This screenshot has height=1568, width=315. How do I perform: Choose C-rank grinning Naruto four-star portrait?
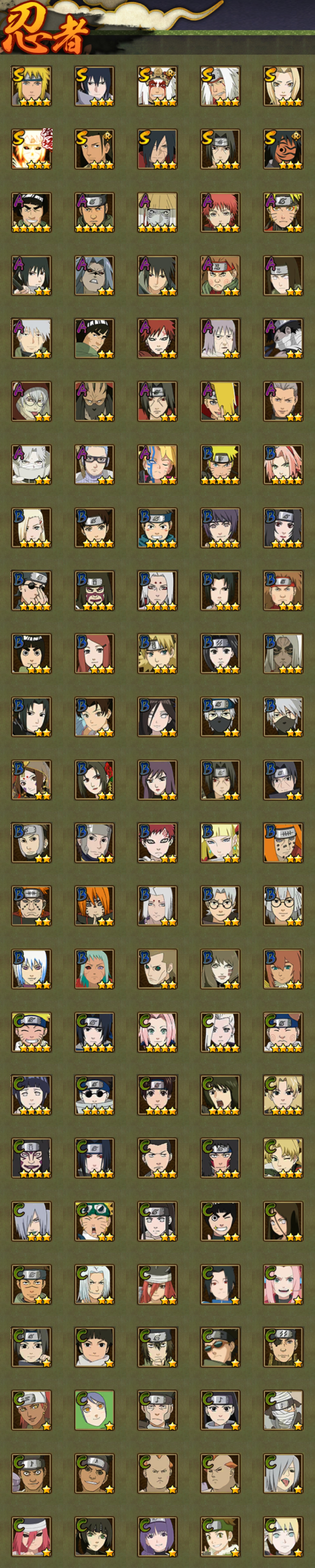point(32,1032)
